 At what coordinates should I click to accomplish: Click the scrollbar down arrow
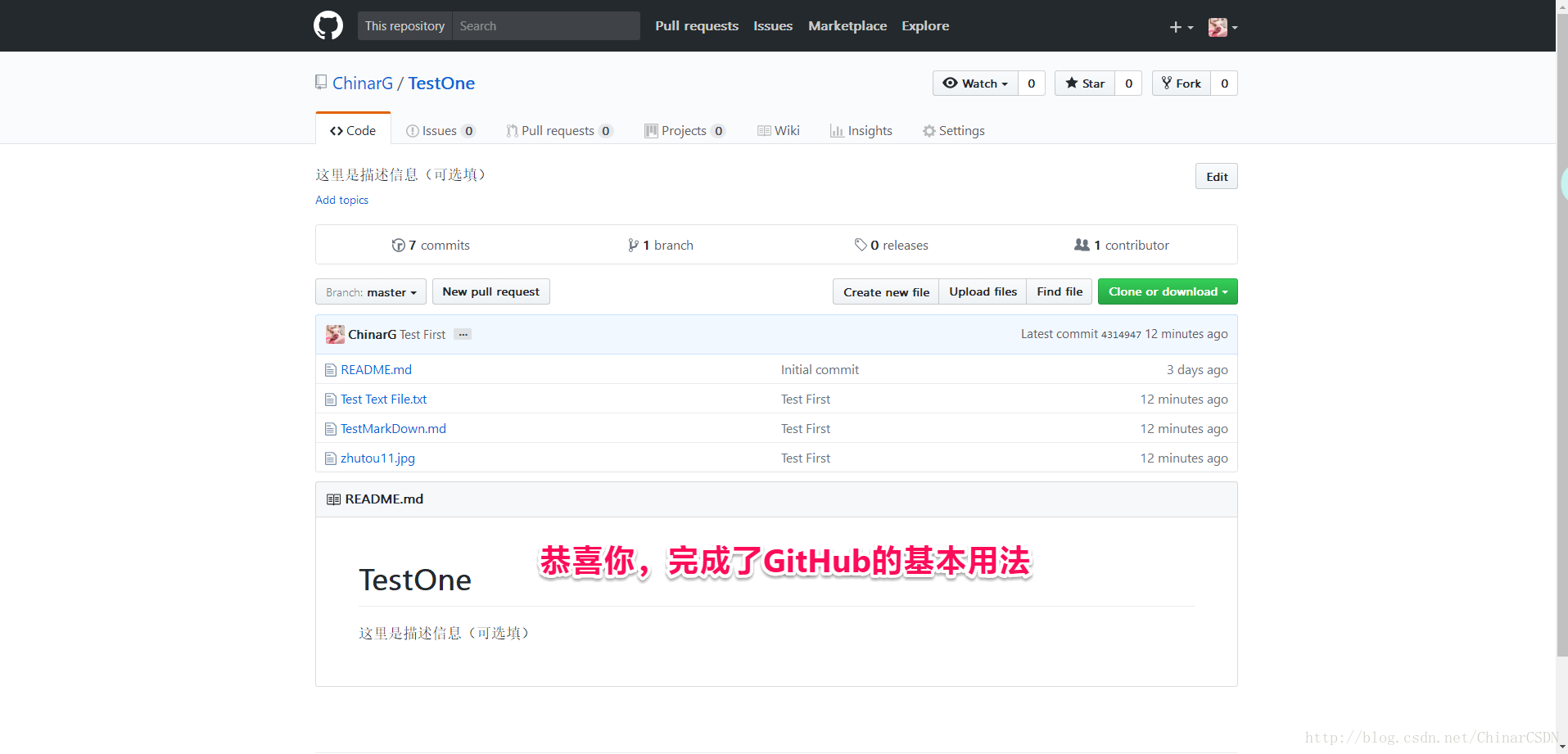(x=1561, y=747)
